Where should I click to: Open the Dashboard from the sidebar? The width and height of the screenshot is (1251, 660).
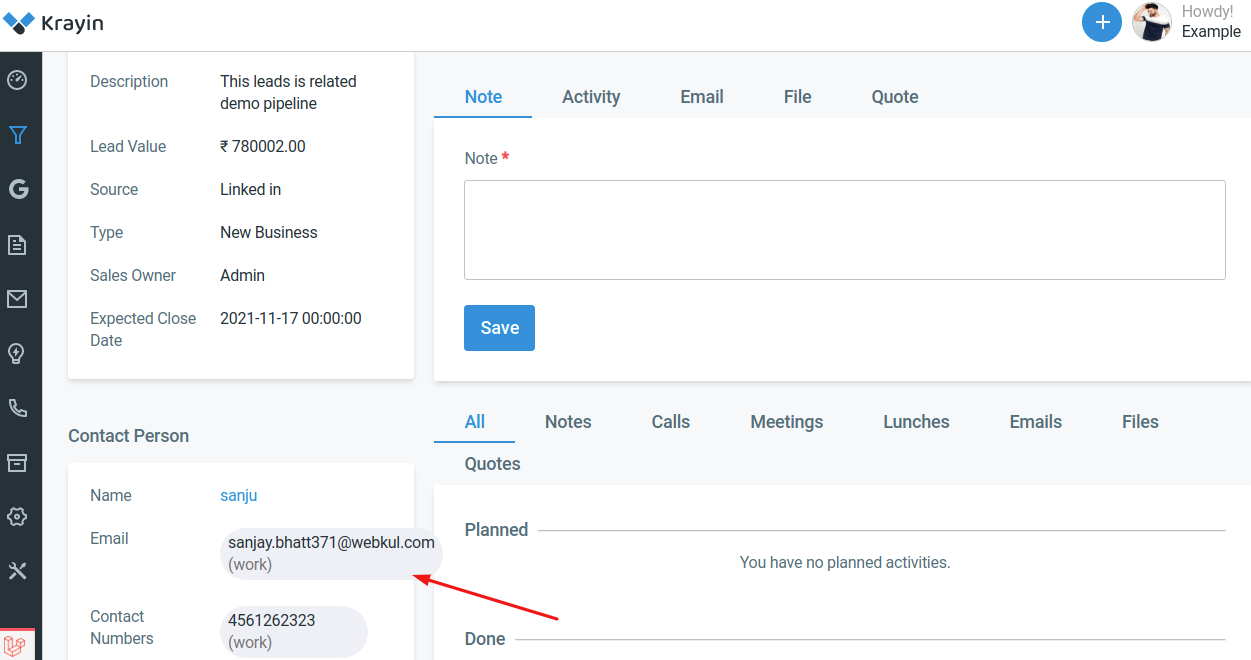point(18,80)
